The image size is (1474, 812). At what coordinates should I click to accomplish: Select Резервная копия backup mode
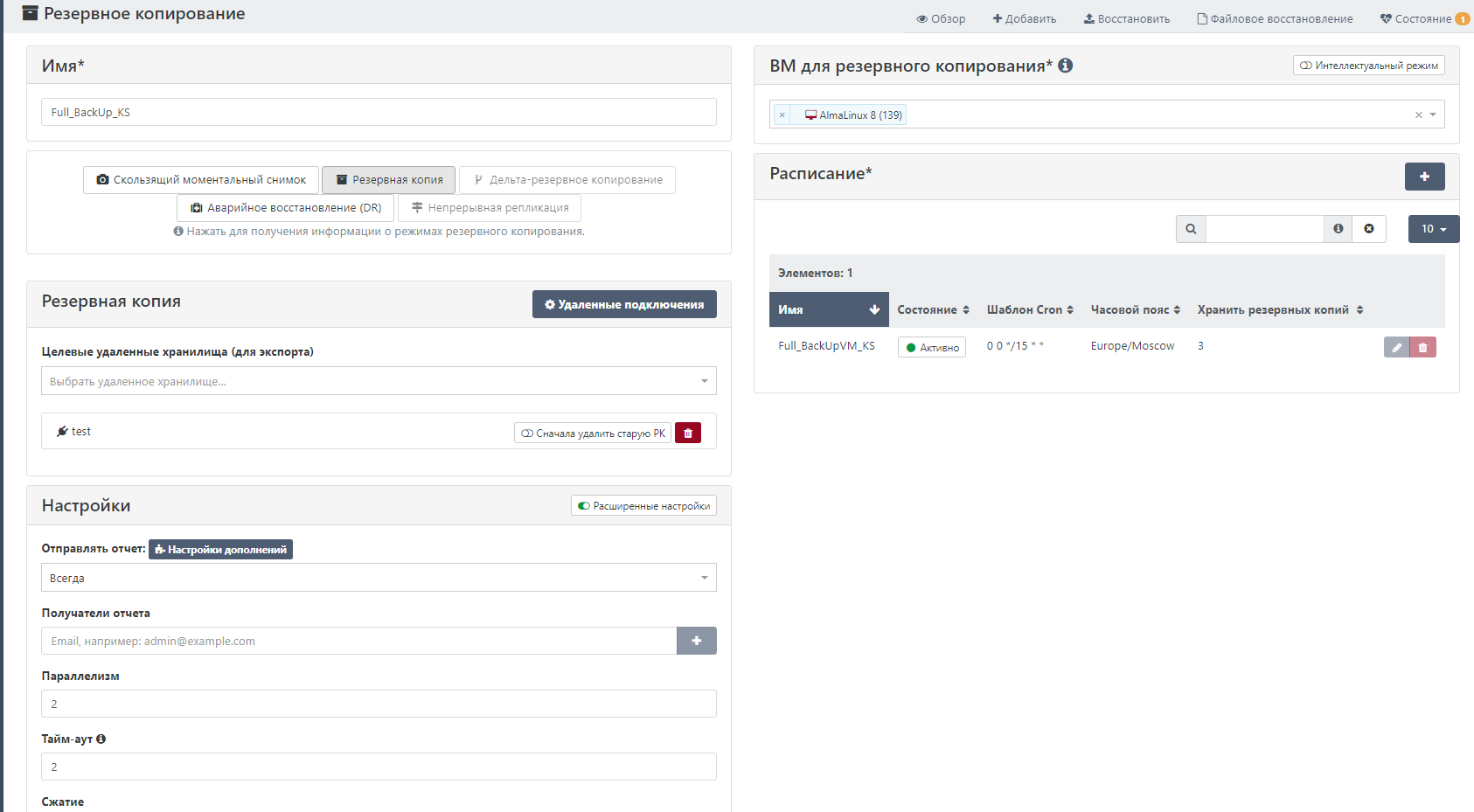[x=389, y=180]
